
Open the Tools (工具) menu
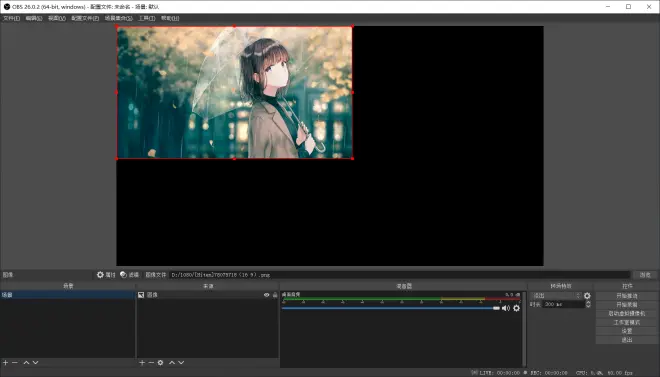click(x=147, y=18)
